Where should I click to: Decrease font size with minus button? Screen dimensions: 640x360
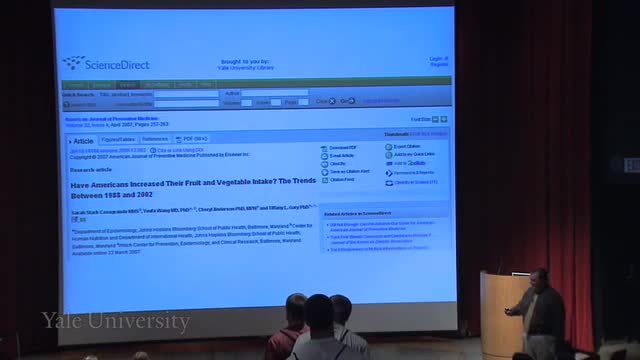click(436, 120)
